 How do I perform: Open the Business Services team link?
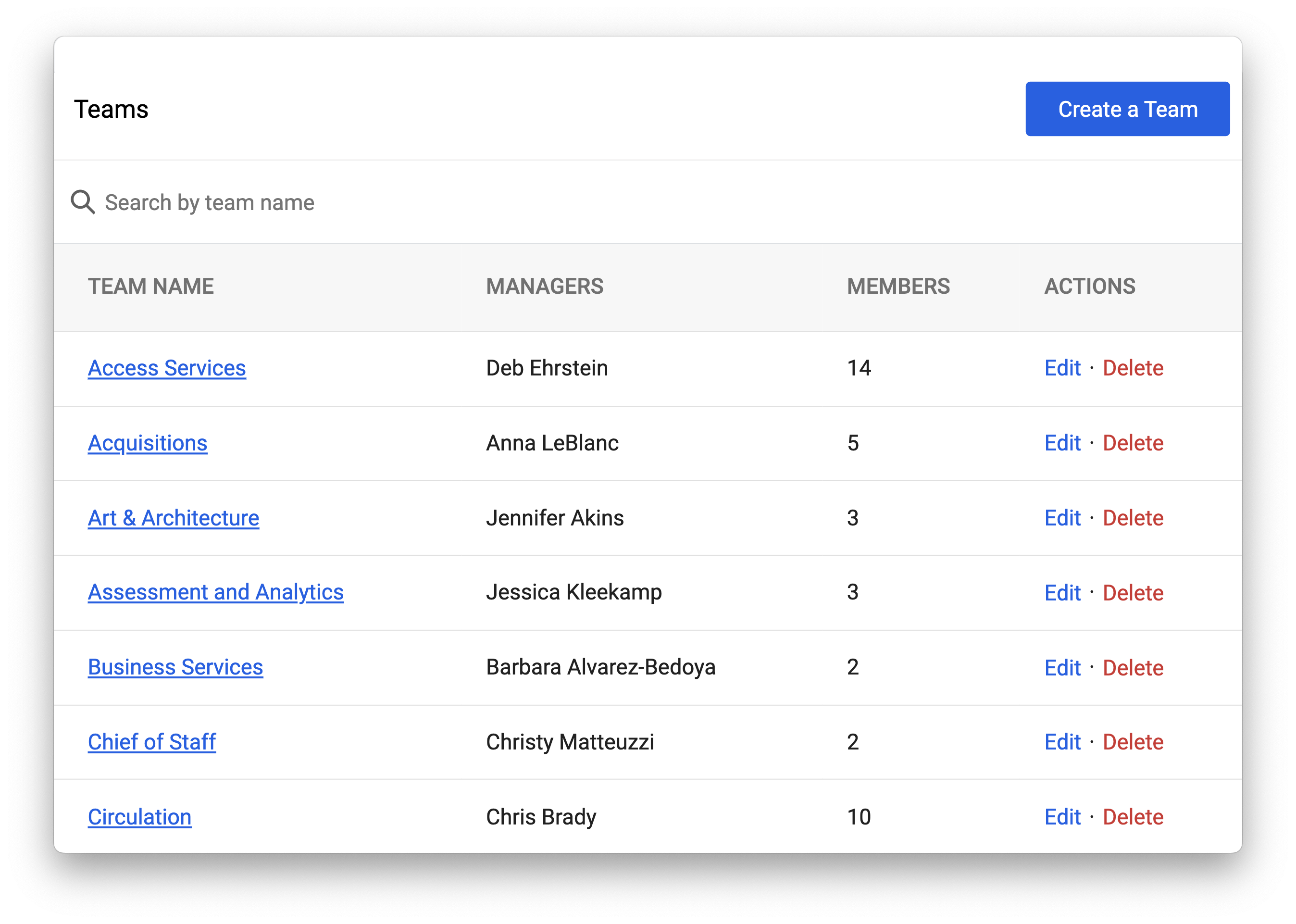click(x=175, y=667)
